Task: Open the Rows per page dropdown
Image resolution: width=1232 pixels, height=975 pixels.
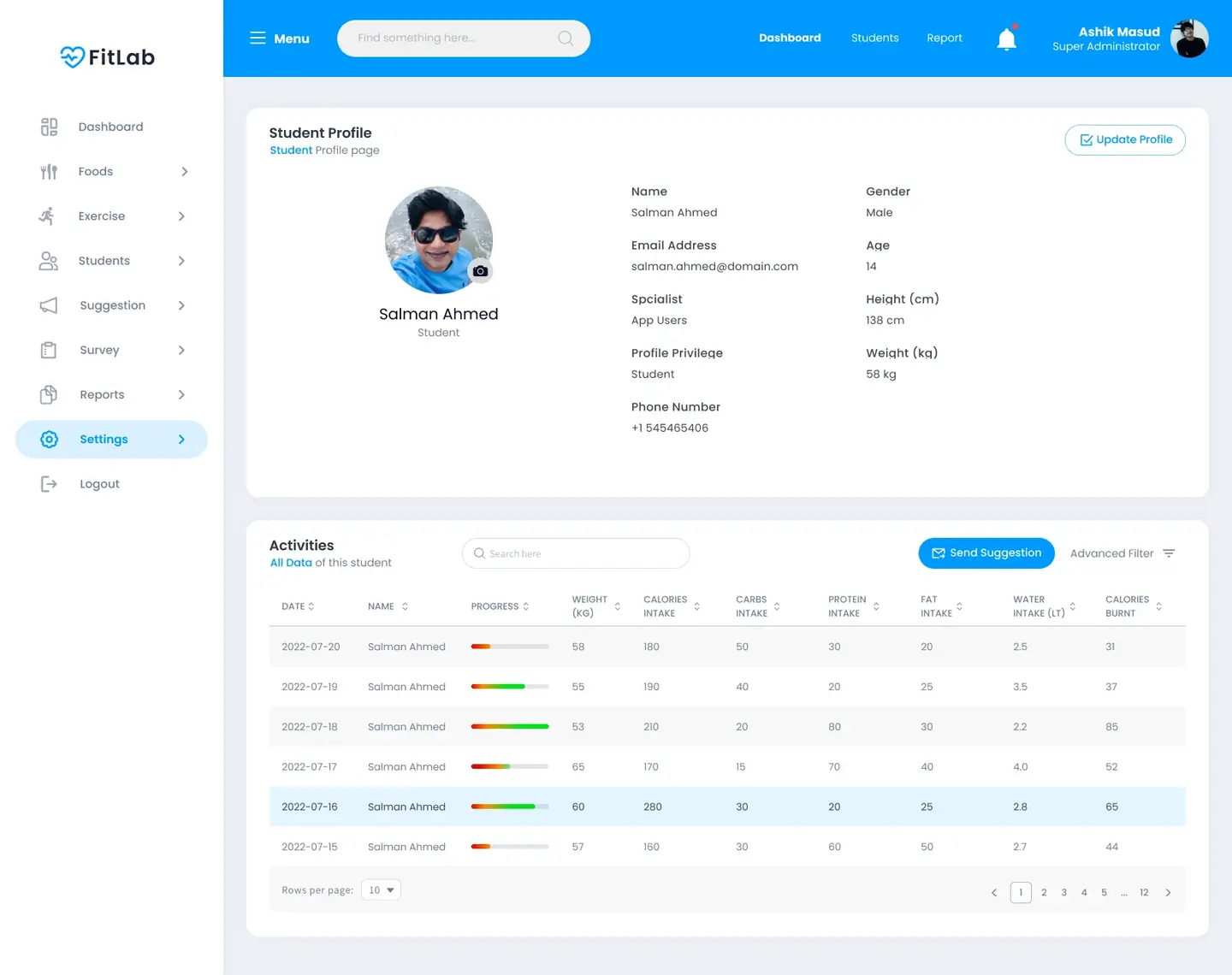Action: pos(381,890)
